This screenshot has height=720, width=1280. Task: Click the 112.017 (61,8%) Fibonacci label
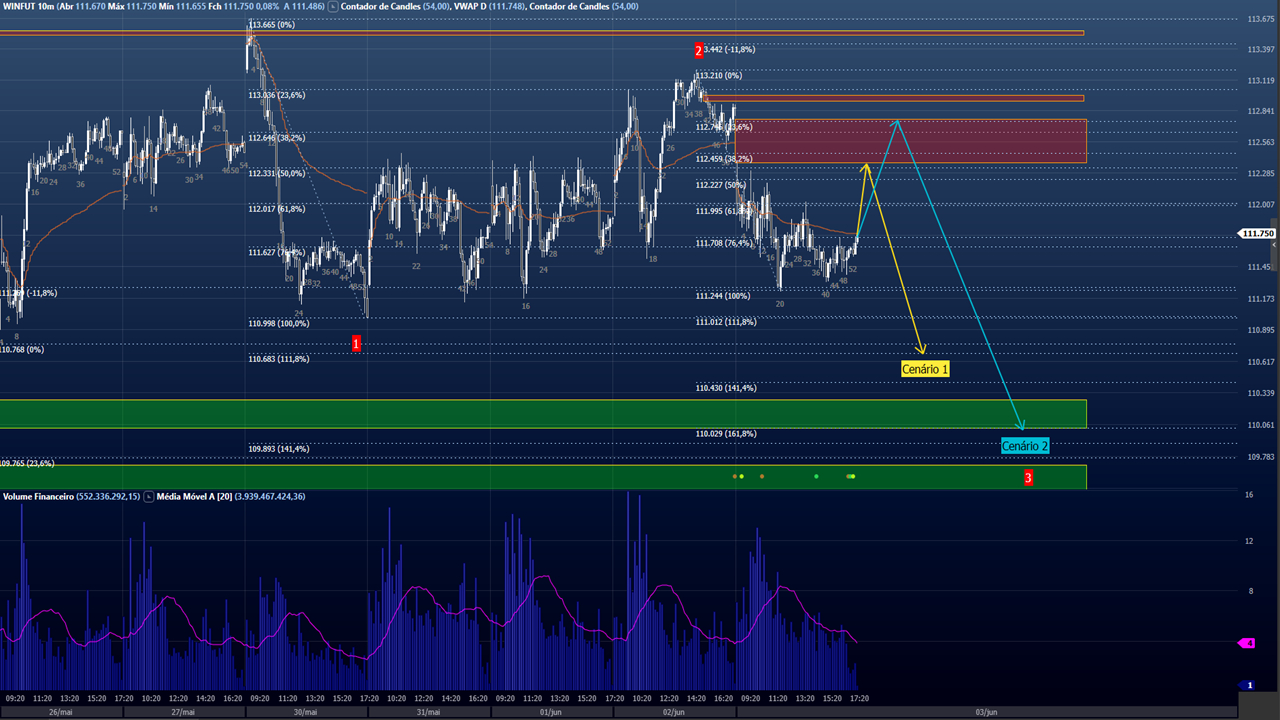coord(277,209)
